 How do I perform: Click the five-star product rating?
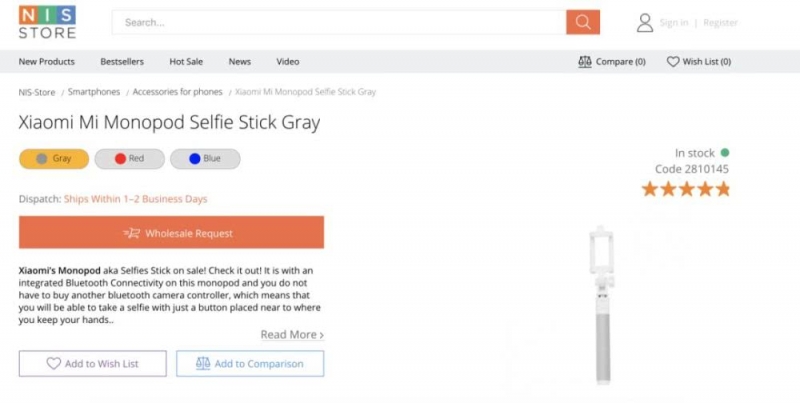pos(686,189)
